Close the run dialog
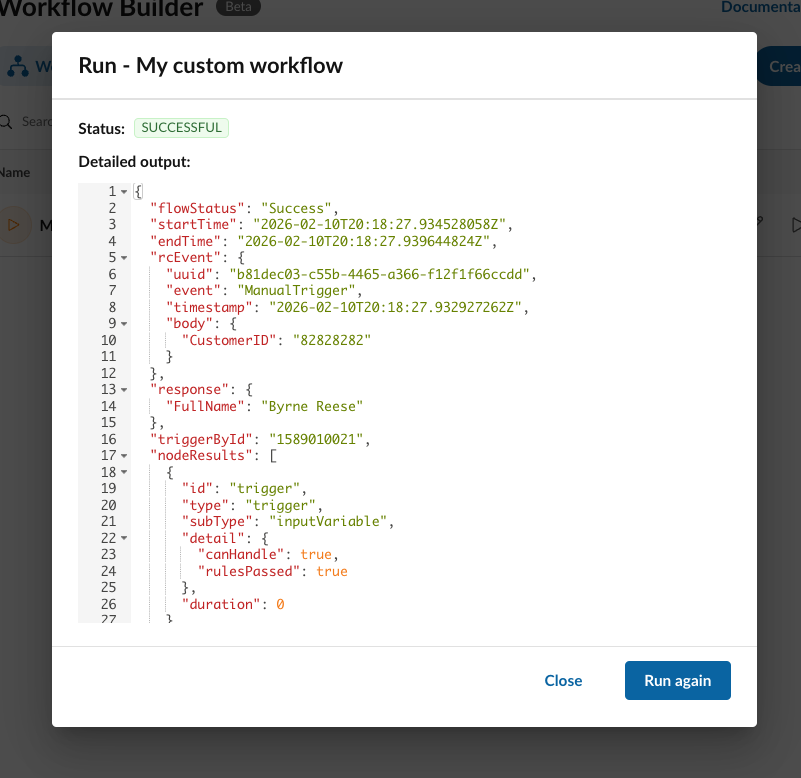This screenshot has width=801, height=778. [563, 680]
